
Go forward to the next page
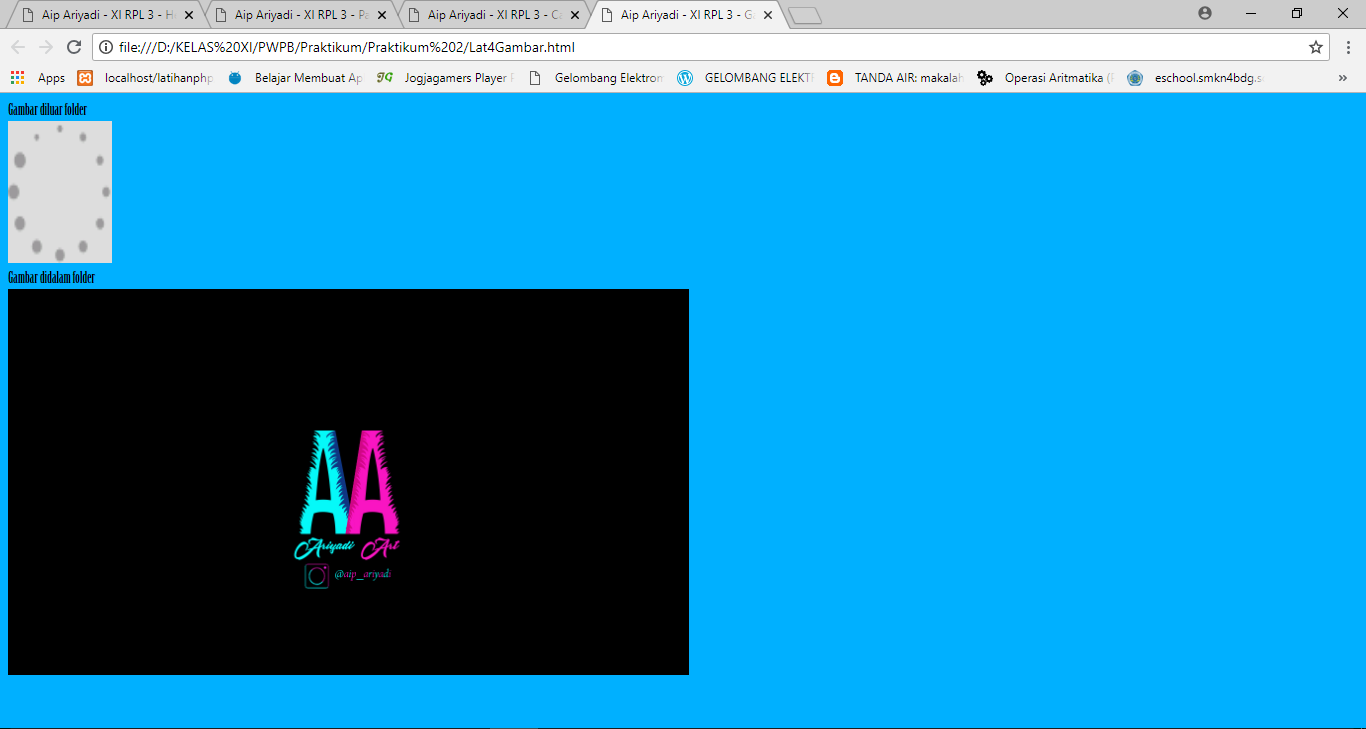coord(46,47)
